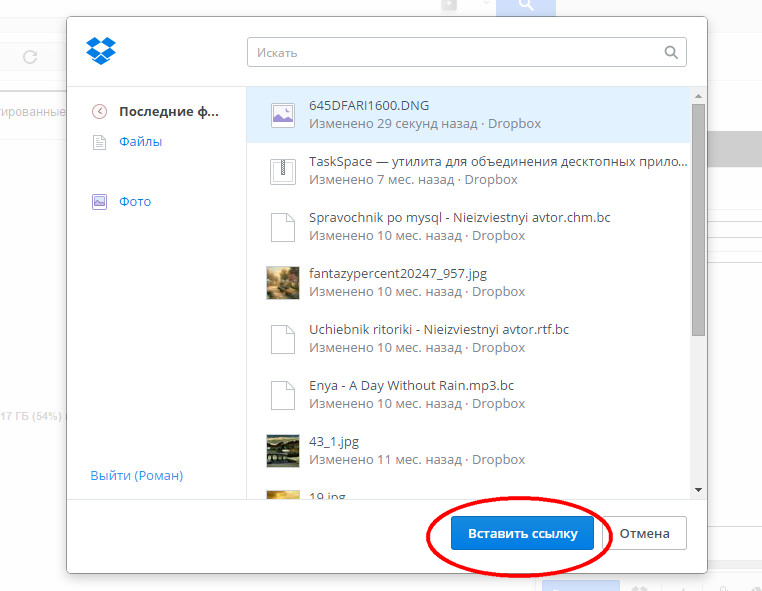Click the blank file icon of Spravochnik po mysql
Viewport: 762px width, 591px height.
pos(283,227)
